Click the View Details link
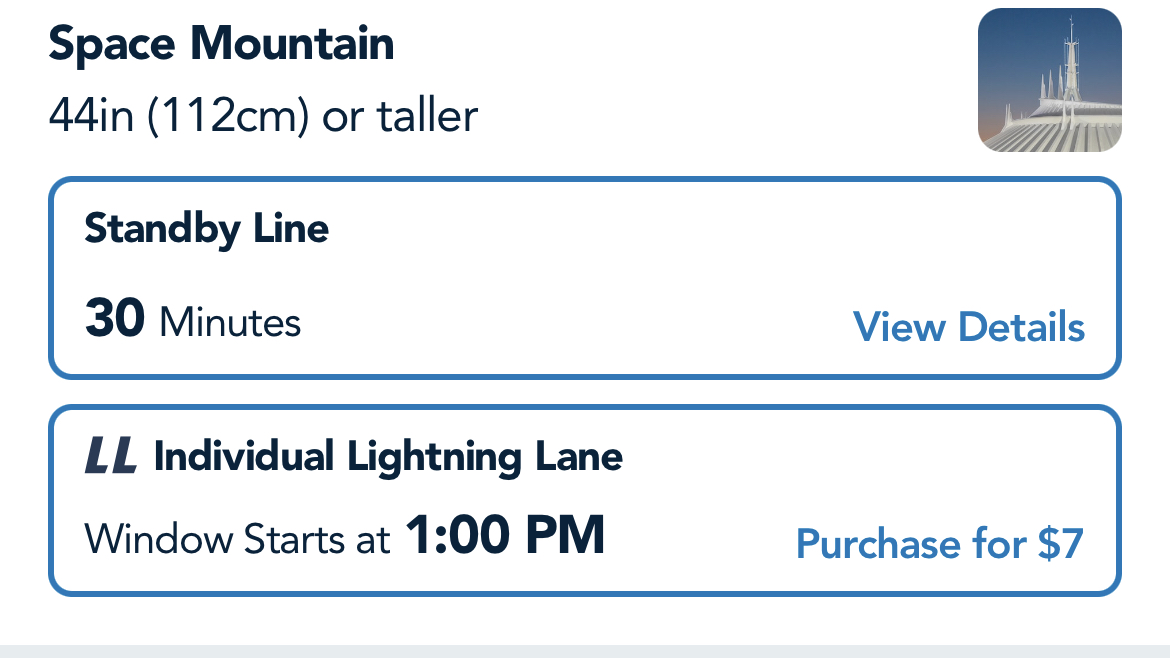The image size is (1170, 658). click(x=968, y=327)
